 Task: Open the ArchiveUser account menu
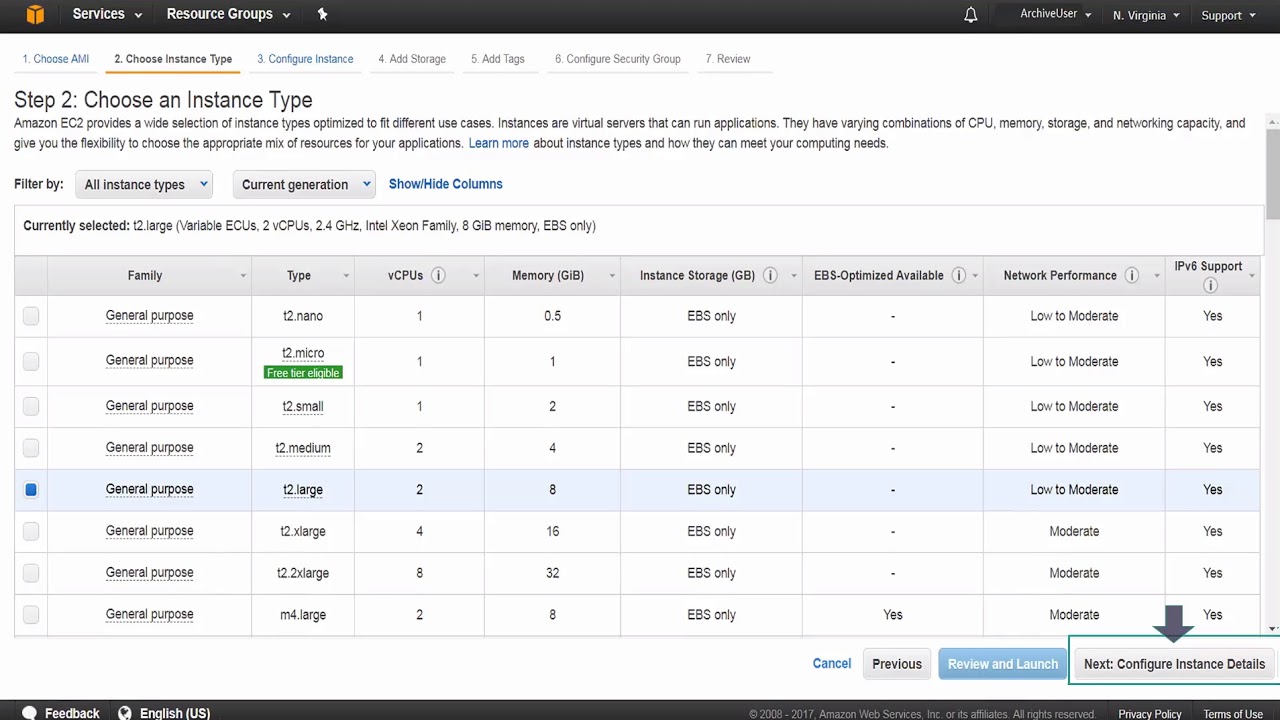click(1056, 14)
